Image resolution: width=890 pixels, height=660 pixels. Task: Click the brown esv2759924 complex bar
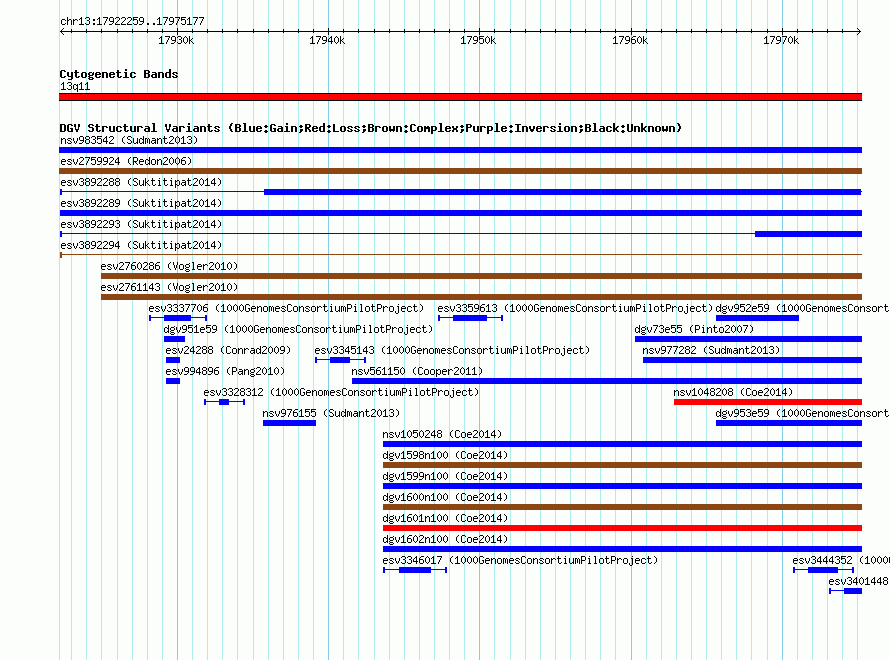(460, 171)
